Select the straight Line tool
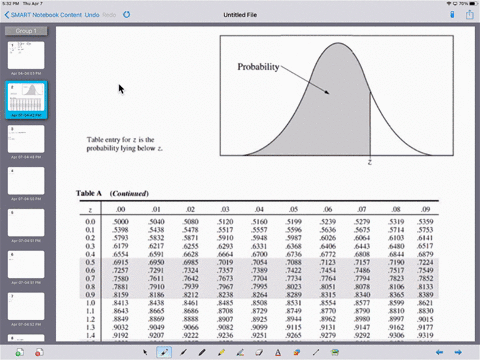 pyautogui.click(x=316, y=352)
